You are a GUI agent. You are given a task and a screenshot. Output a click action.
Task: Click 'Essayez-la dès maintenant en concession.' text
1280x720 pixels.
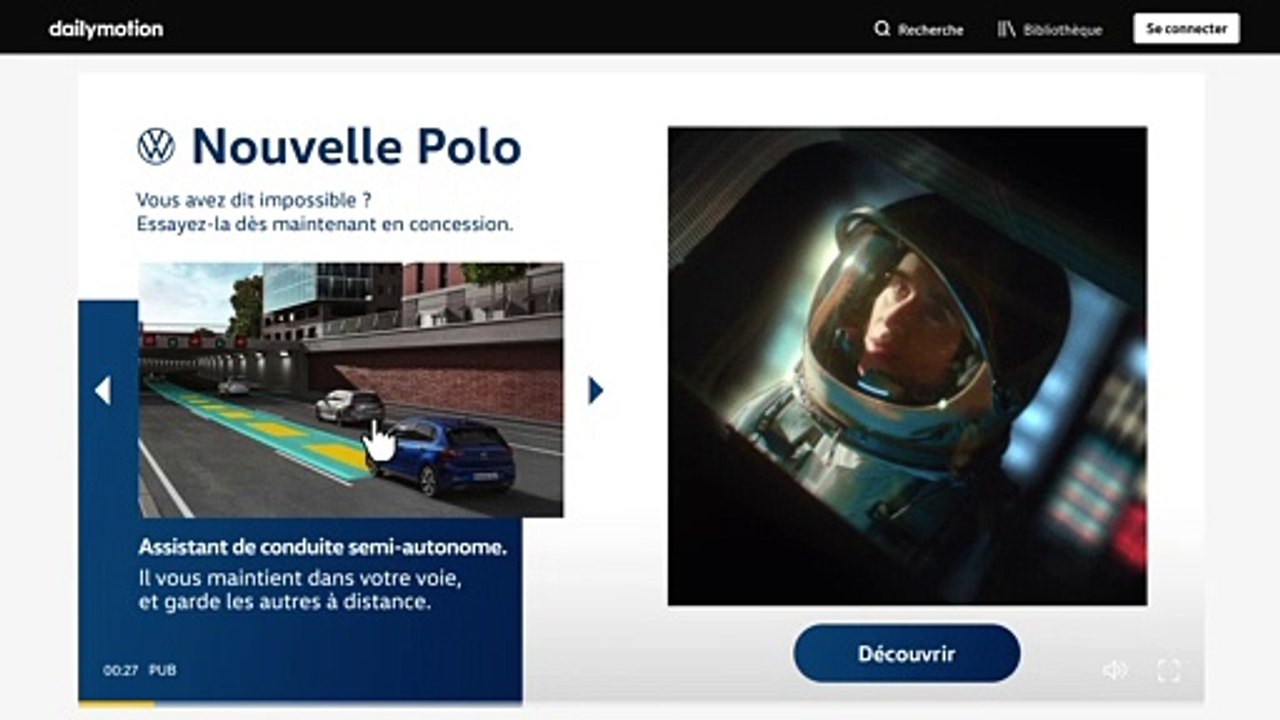tap(325, 225)
